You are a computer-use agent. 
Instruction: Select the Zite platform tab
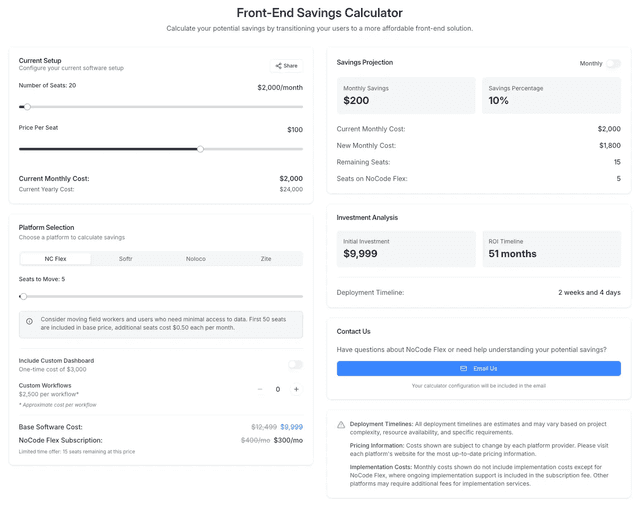click(266, 259)
